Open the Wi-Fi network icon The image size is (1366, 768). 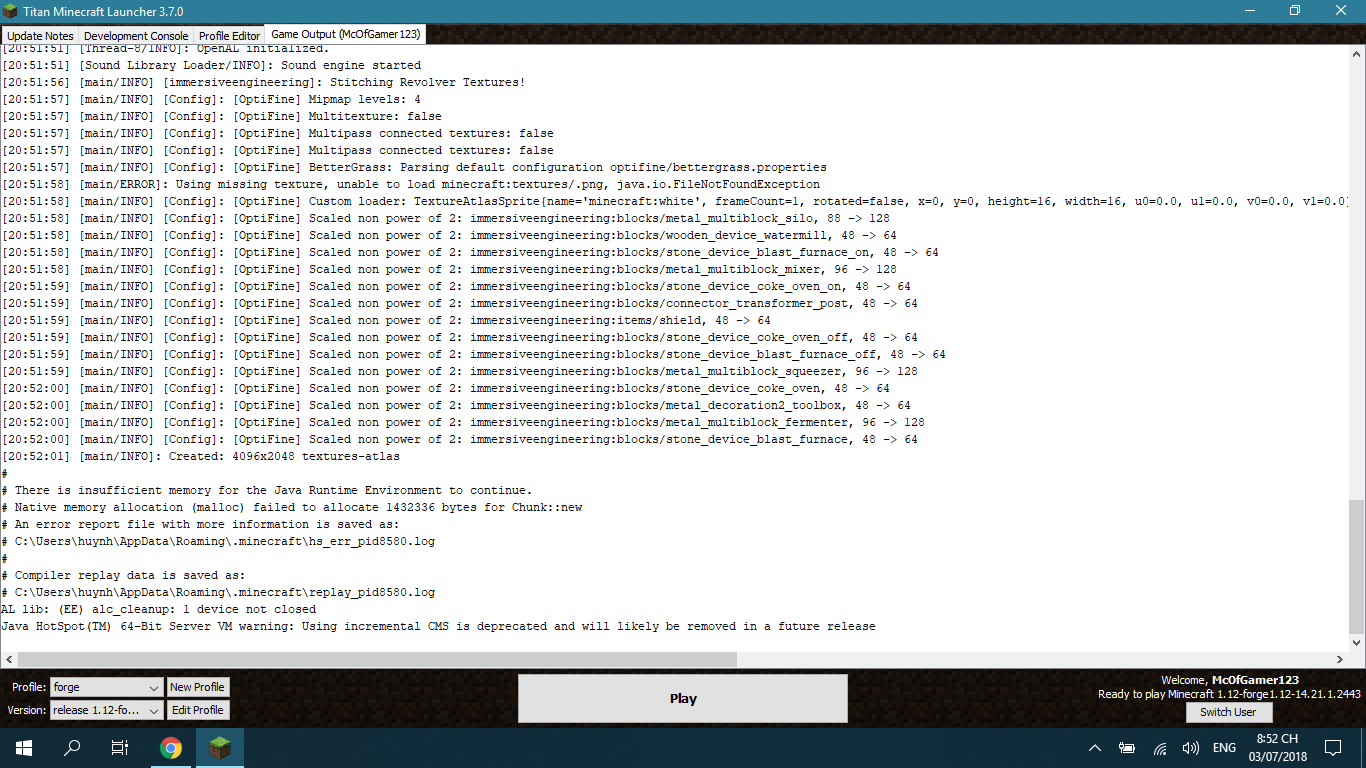click(1160, 748)
